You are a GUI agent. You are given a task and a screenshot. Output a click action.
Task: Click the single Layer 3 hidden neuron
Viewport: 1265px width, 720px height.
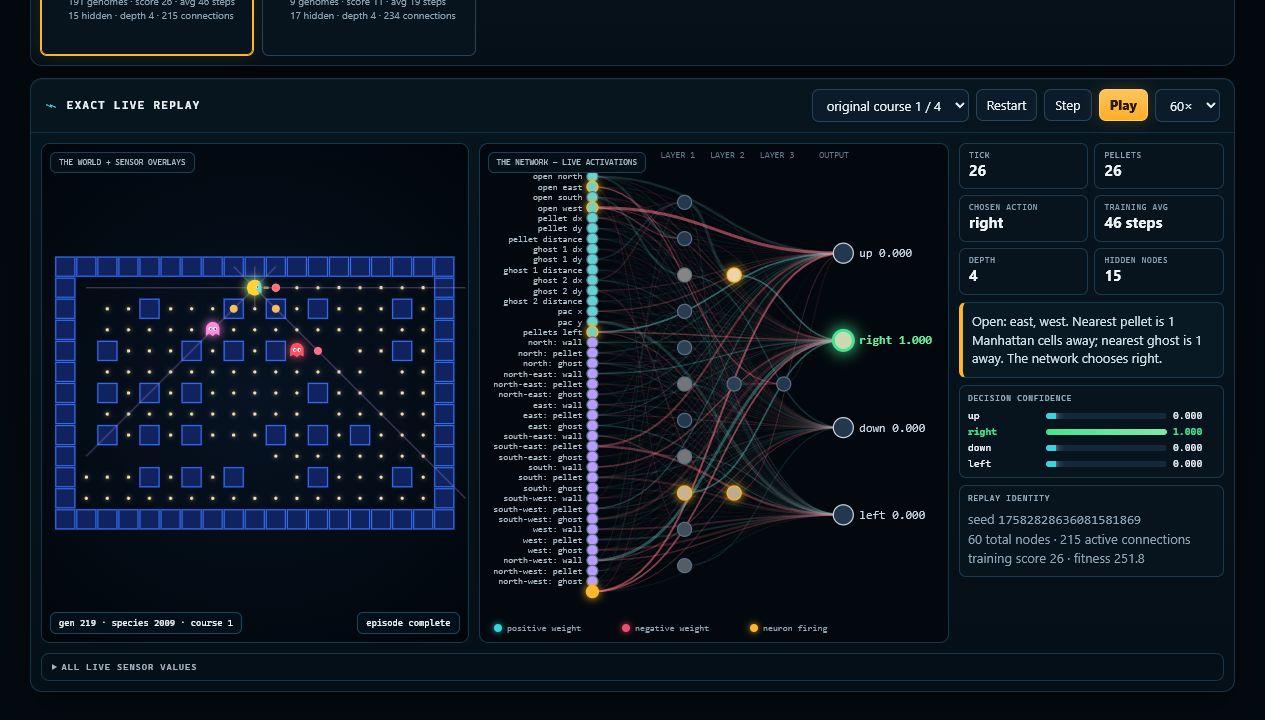(783, 384)
